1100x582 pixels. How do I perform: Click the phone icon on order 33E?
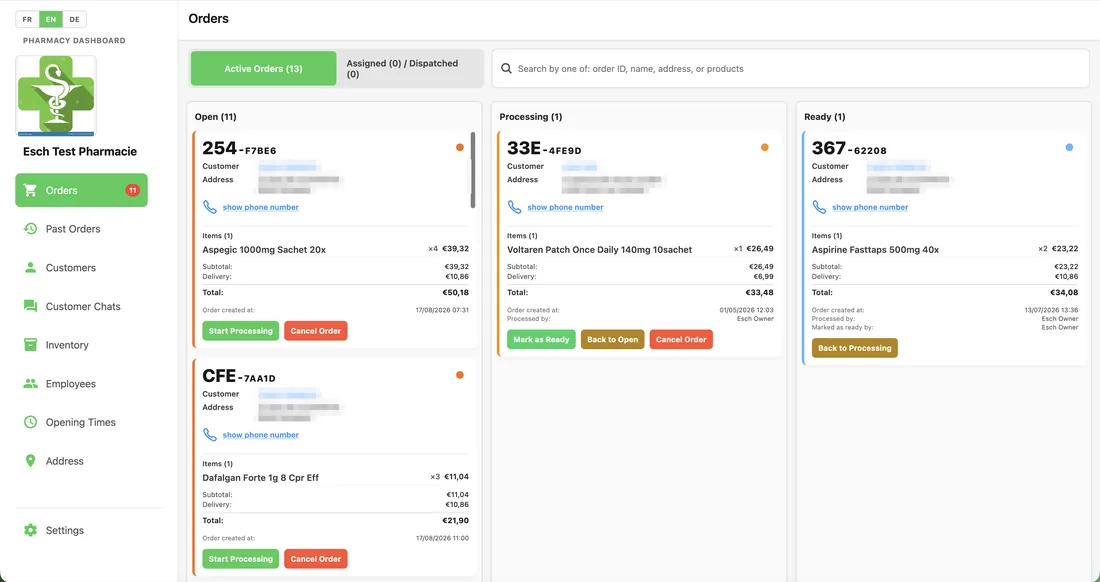pyautogui.click(x=514, y=207)
